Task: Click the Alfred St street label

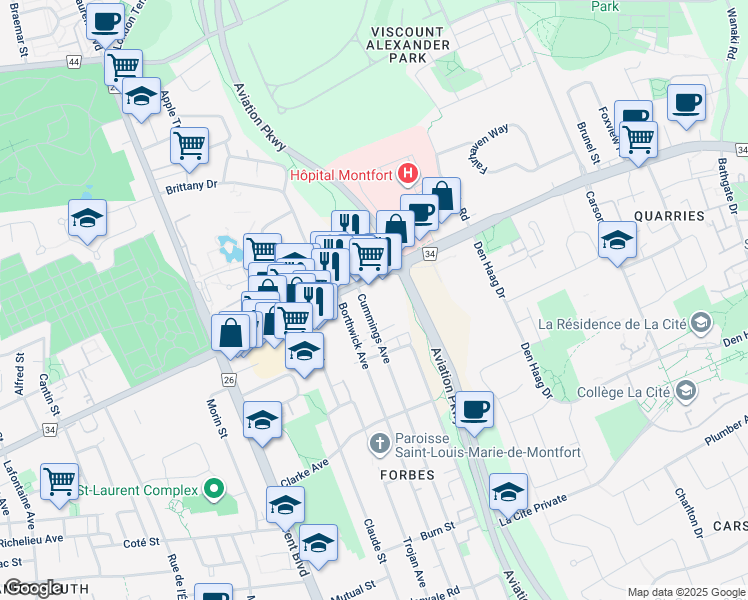Action: click(19, 374)
